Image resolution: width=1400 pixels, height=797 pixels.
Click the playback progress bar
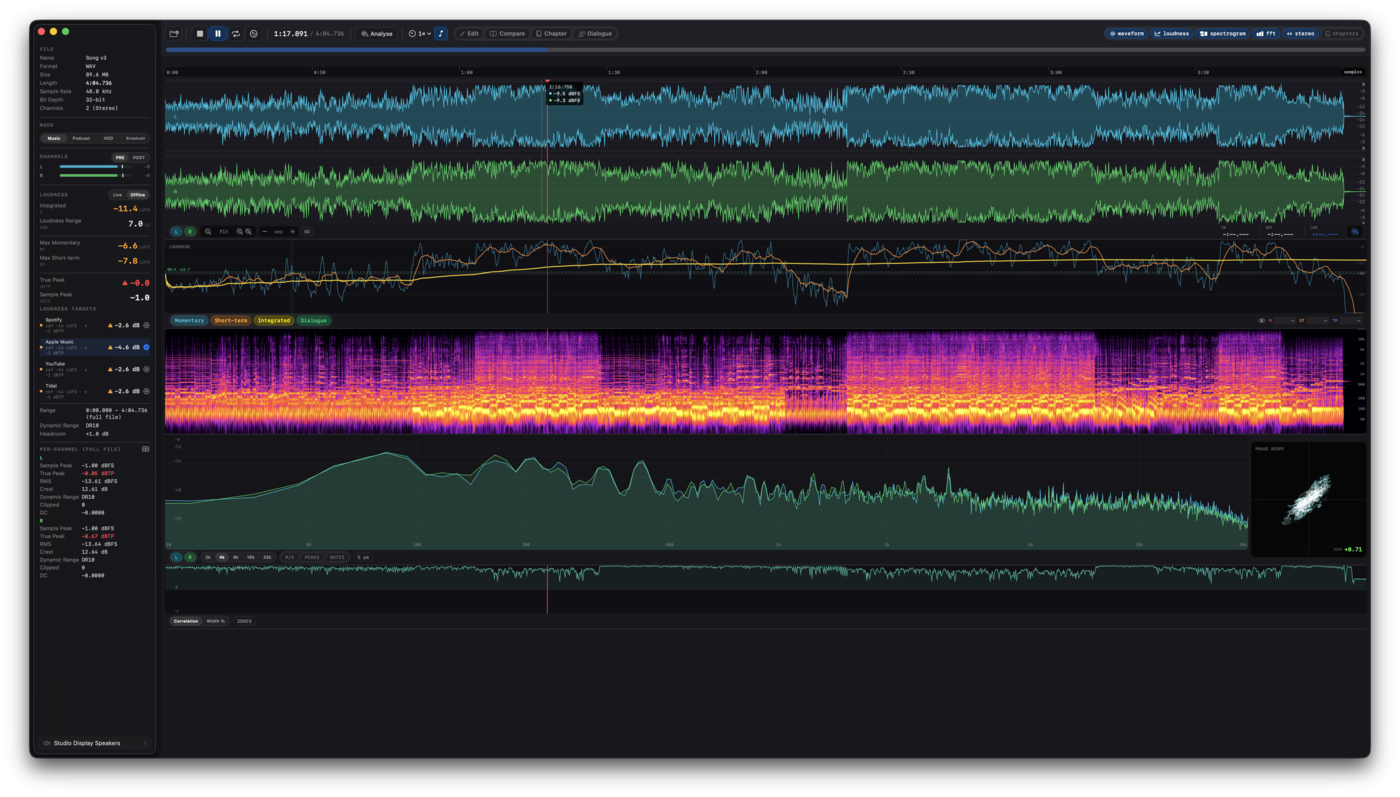[x=765, y=49]
